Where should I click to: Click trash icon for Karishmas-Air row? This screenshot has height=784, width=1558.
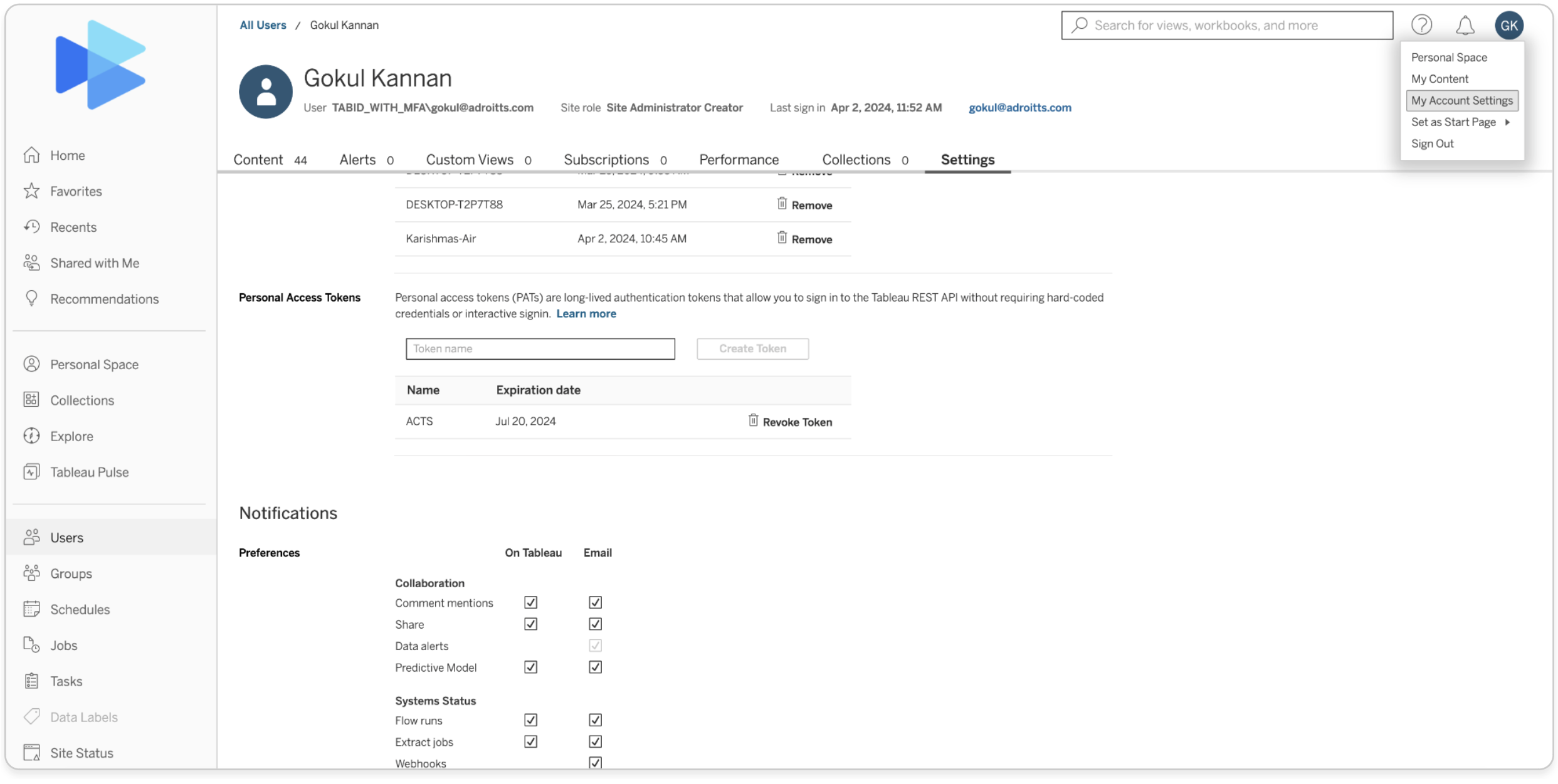781,238
